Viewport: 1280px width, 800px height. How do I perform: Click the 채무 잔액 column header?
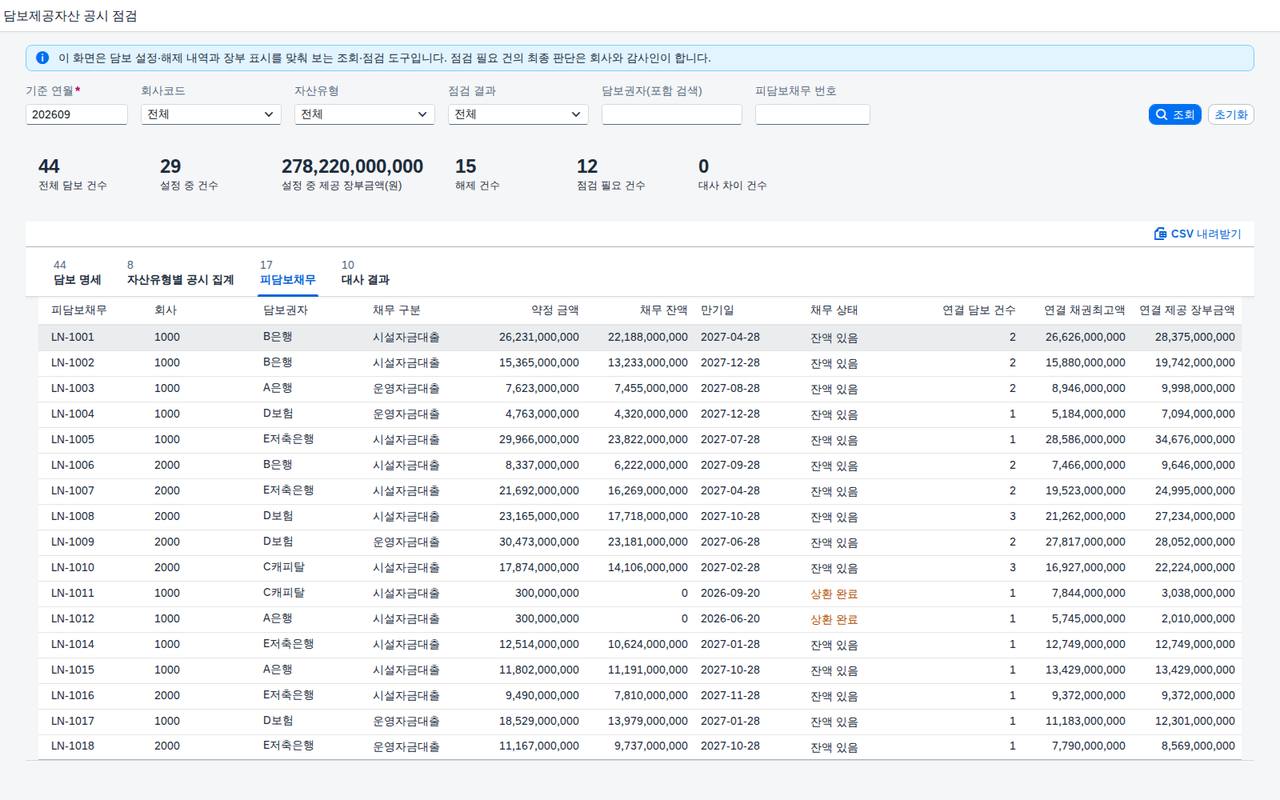coord(664,311)
